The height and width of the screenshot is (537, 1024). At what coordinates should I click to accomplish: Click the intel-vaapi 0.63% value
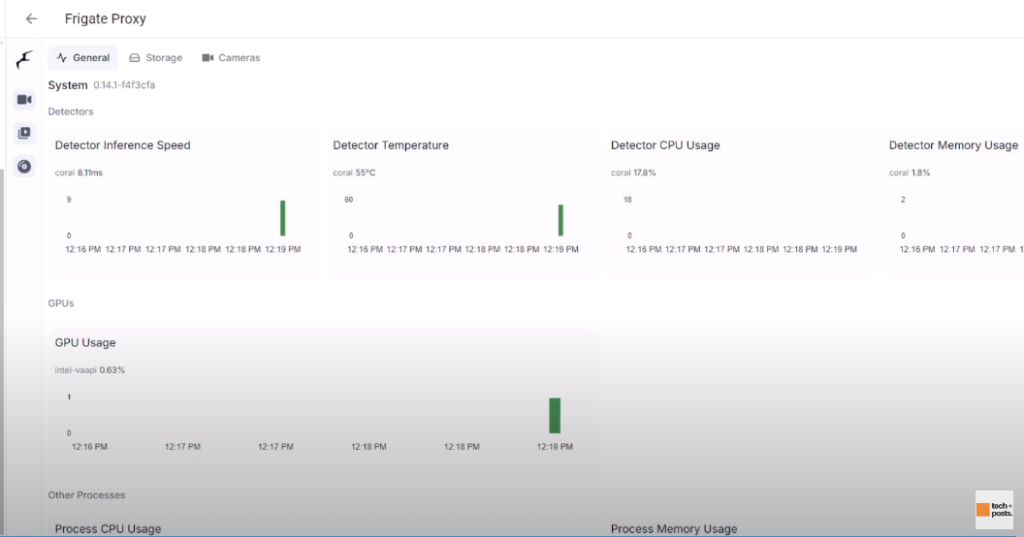(89, 370)
